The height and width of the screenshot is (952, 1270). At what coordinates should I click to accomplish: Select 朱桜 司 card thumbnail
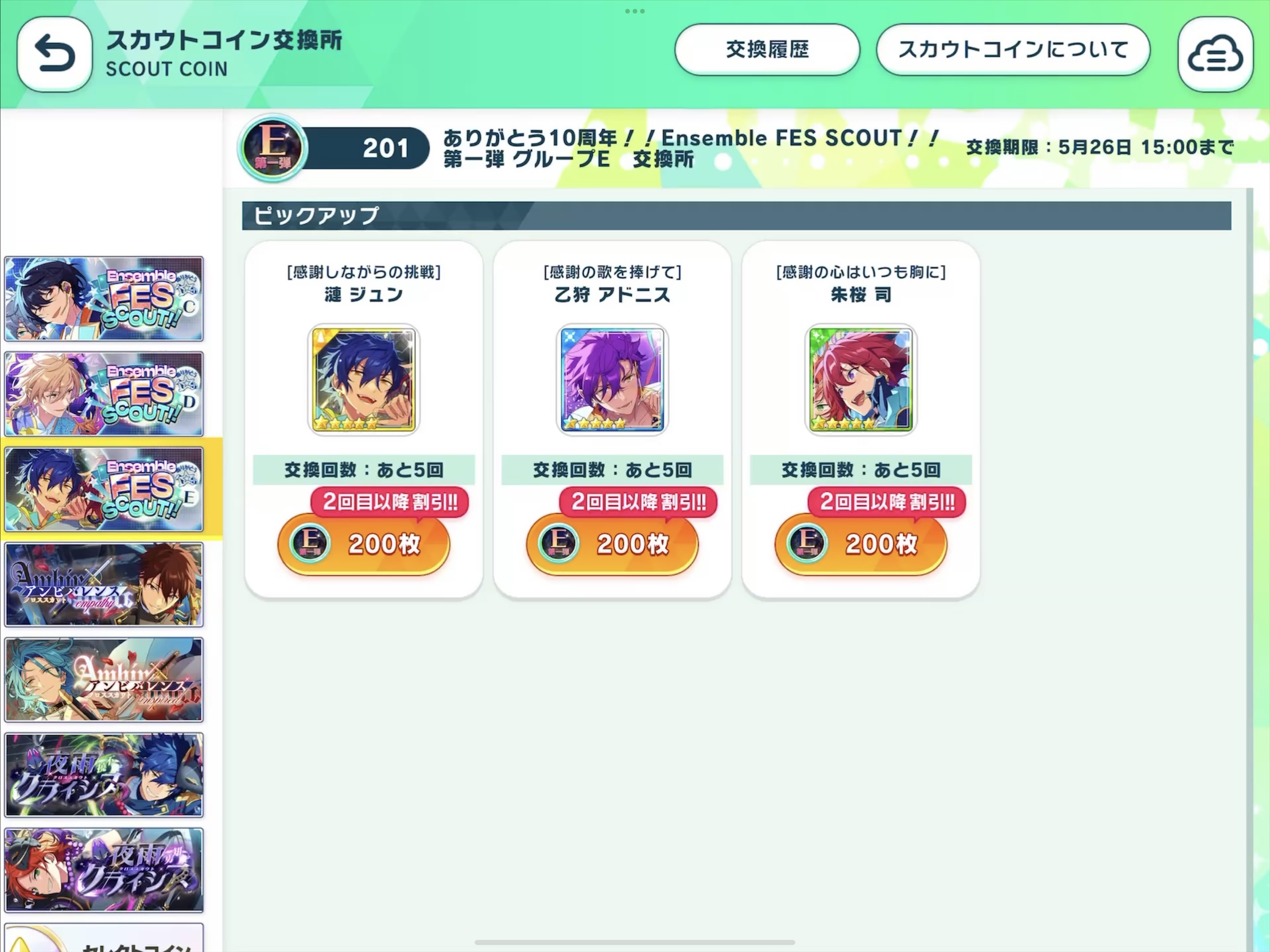pos(861,379)
